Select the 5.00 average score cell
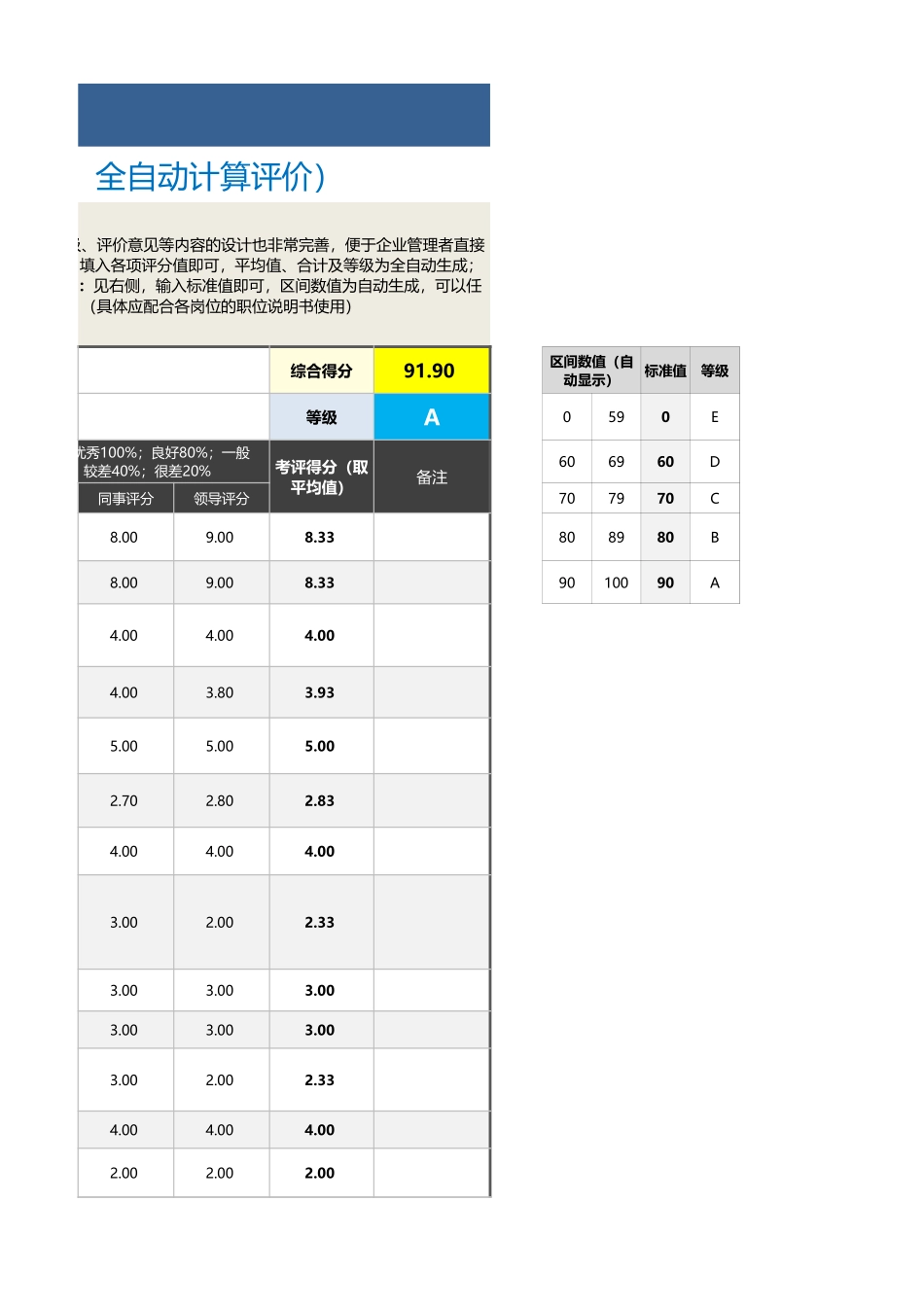 pos(321,746)
